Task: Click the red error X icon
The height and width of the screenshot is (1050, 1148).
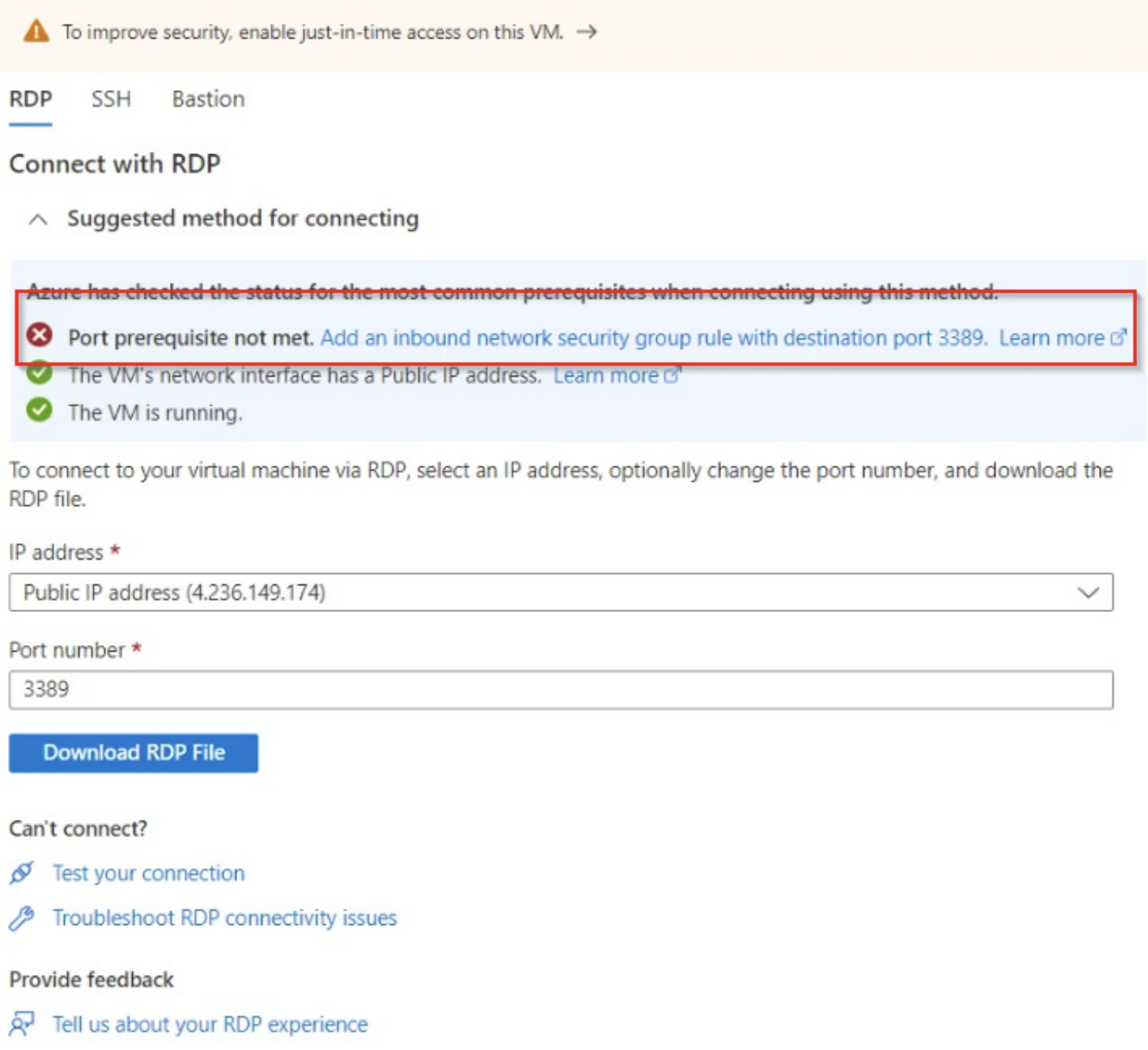Action: click(x=40, y=335)
